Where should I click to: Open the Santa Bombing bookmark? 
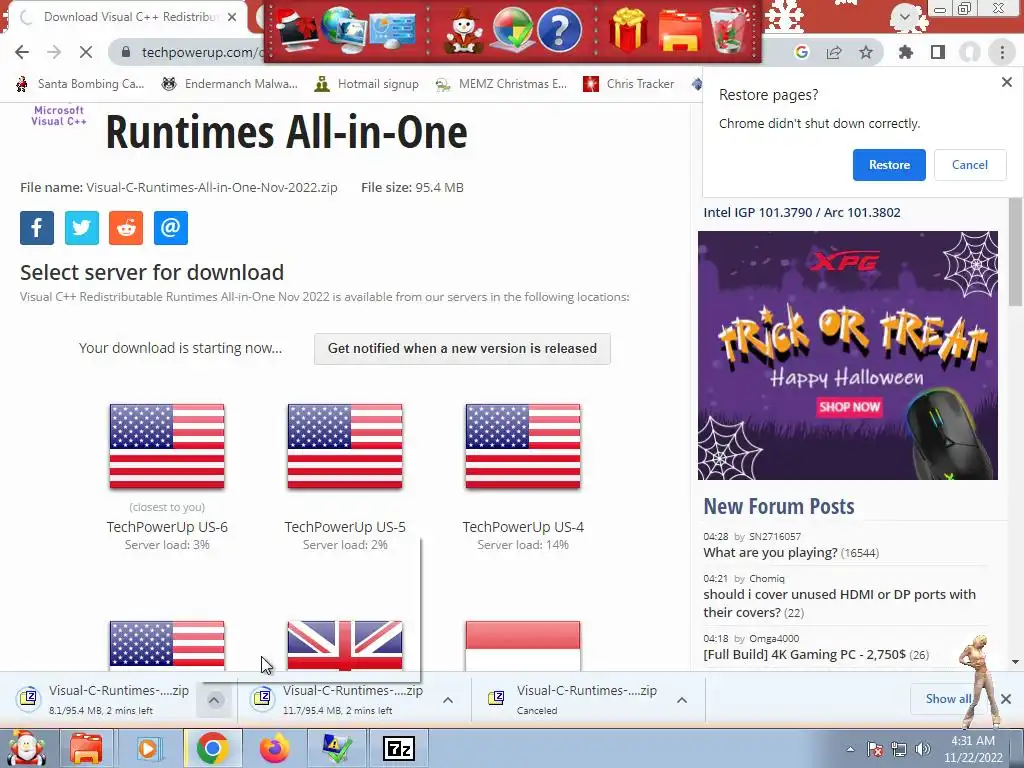point(80,84)
